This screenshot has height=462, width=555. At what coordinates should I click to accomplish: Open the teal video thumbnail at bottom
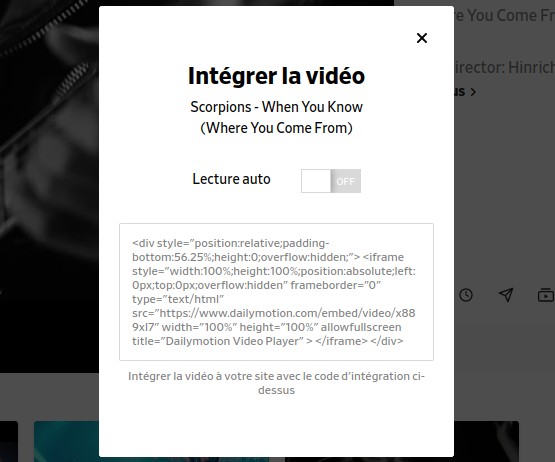point(67,441)
